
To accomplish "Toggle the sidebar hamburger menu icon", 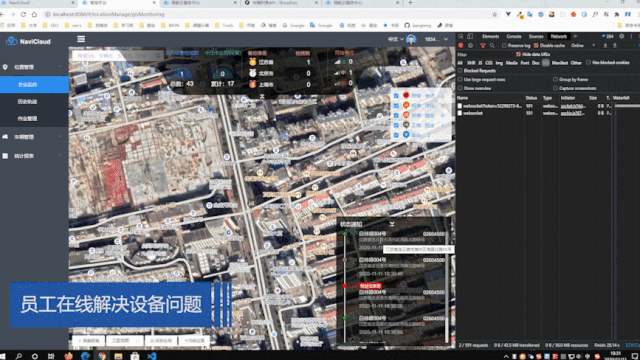I will click(81, 39).
